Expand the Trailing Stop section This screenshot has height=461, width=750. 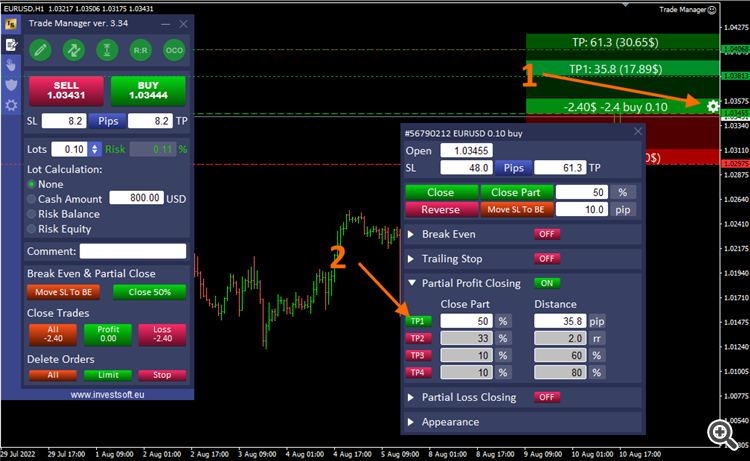pos(411,259)
